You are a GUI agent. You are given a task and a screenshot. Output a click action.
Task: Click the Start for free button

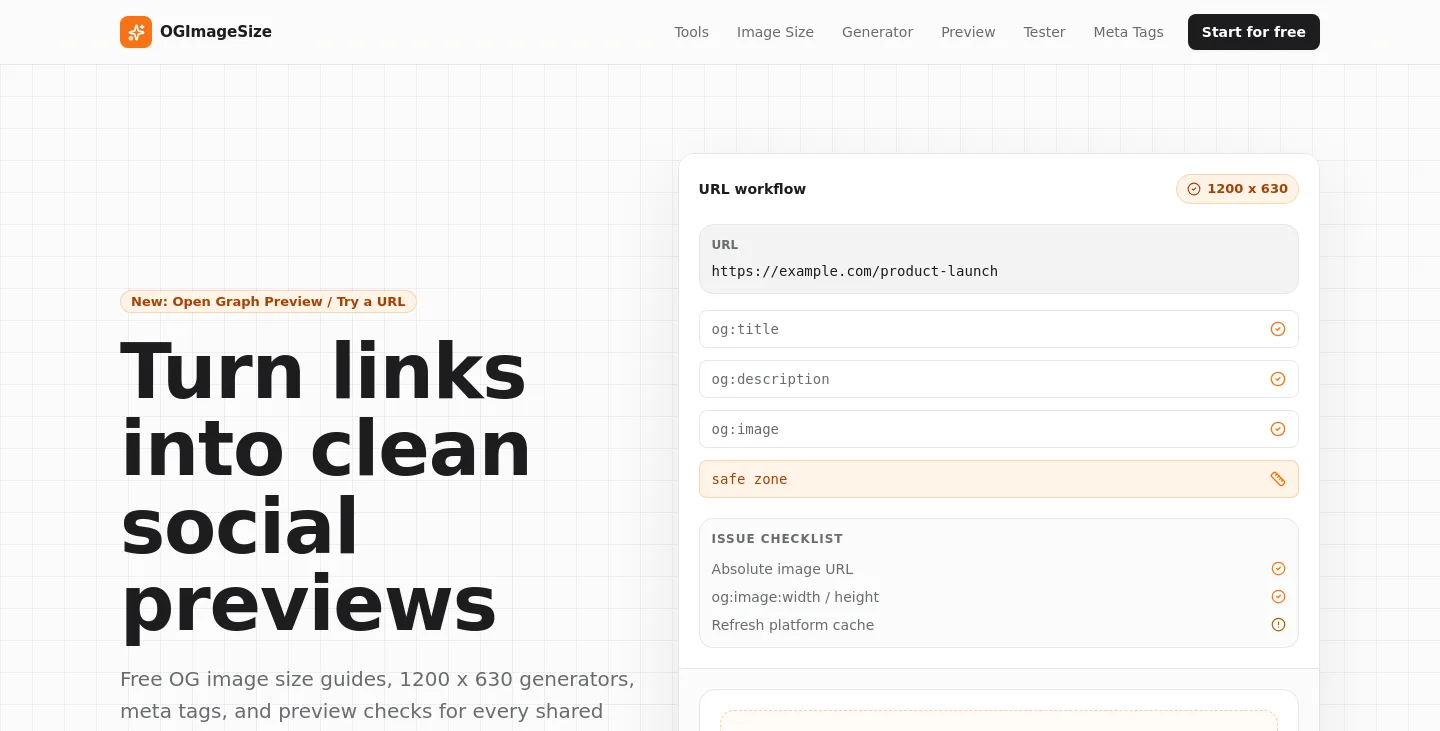point(1254,32)
